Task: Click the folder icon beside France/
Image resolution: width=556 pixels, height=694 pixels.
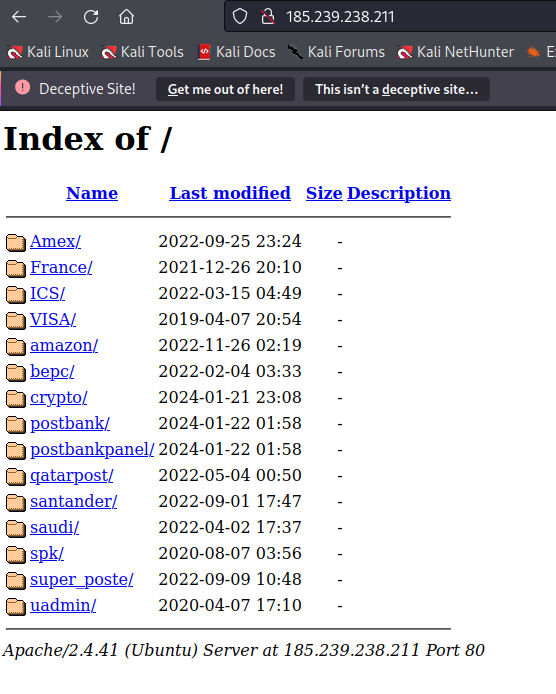Action: [16, 268]
